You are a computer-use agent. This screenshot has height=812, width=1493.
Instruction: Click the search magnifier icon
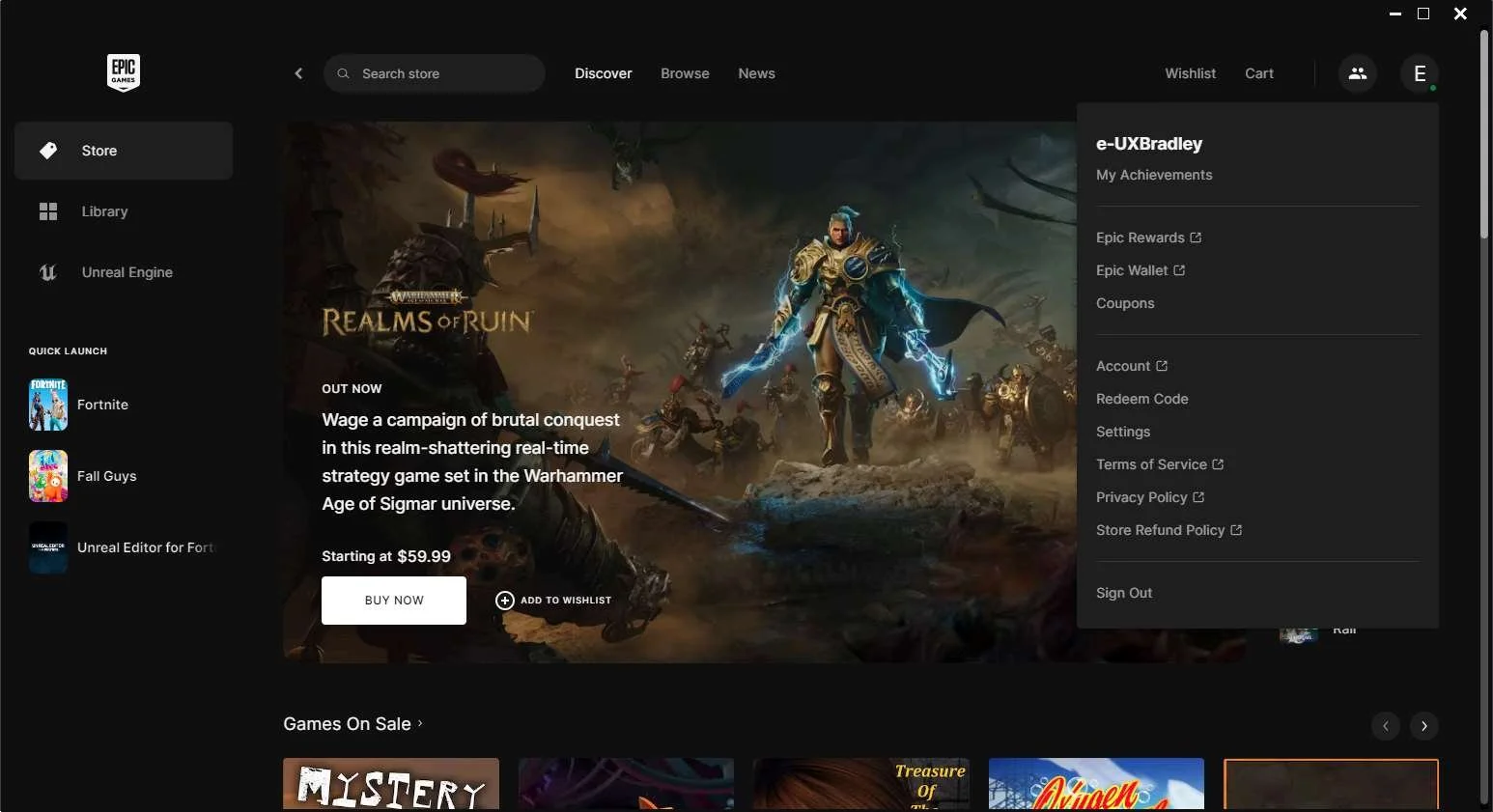pos(343,73)
